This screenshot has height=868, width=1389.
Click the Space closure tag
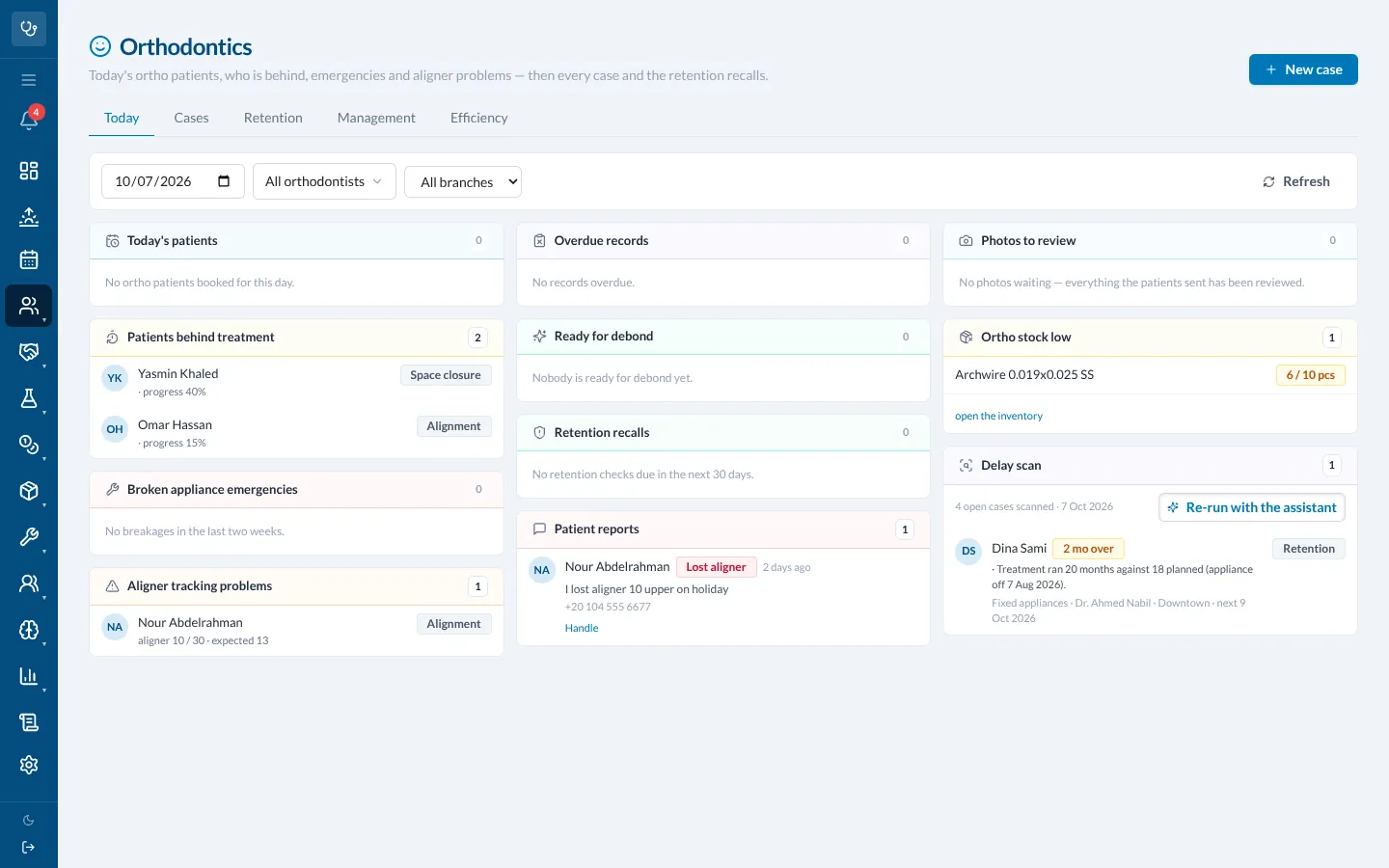(446, 375)
